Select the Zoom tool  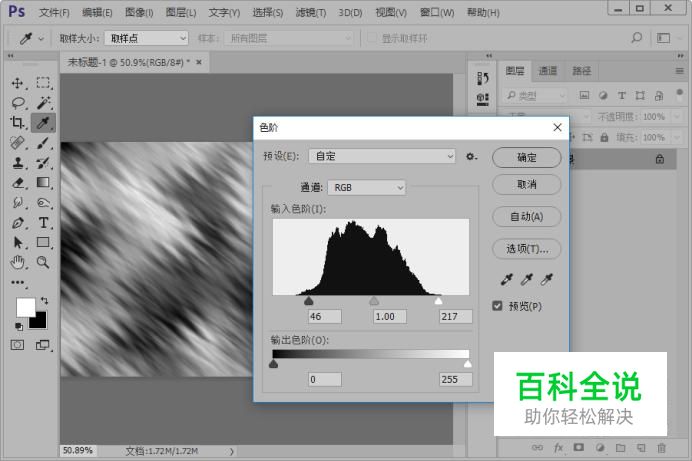(43, 262)
